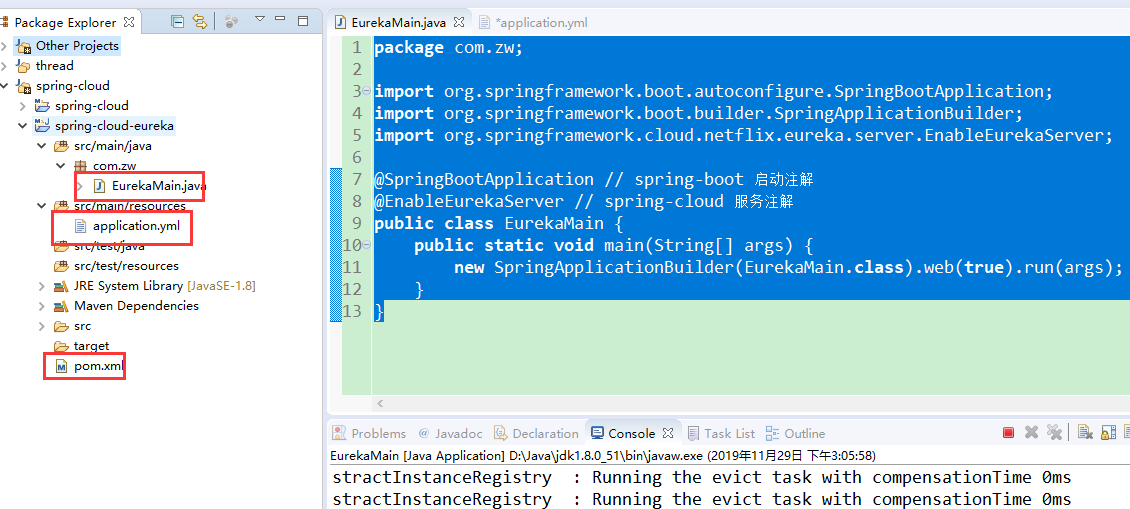This screenshot has width=1130, height=509.
Task: Click the pom.xml Maven file icon
Action: point(61,367)
